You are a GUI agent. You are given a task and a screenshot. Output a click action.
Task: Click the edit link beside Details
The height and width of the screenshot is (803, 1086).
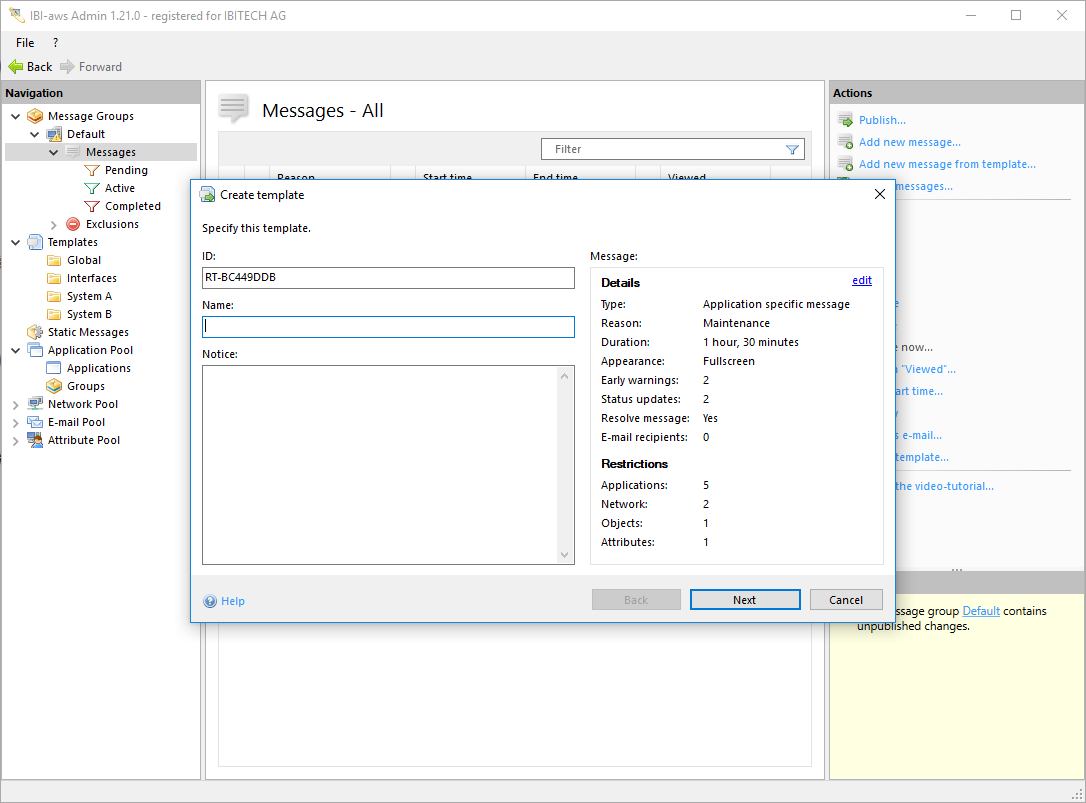[x=861, y=281]
